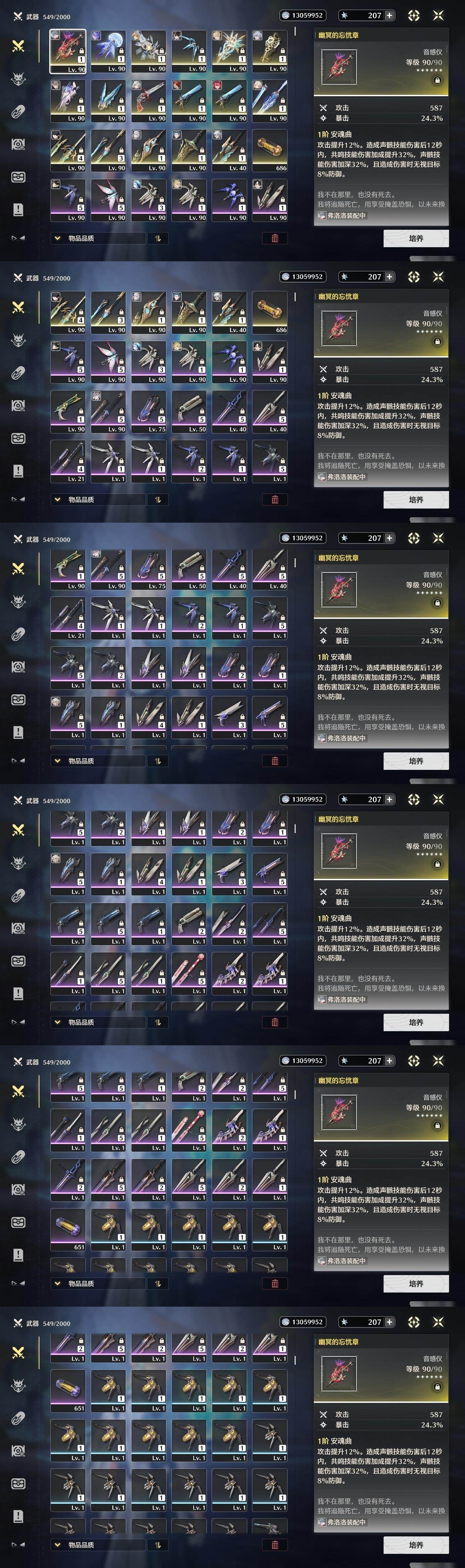Screen dimensions: 465x1568
Task: Open the pill-shaped materials category in topmost sidebar
Action: 18,112
